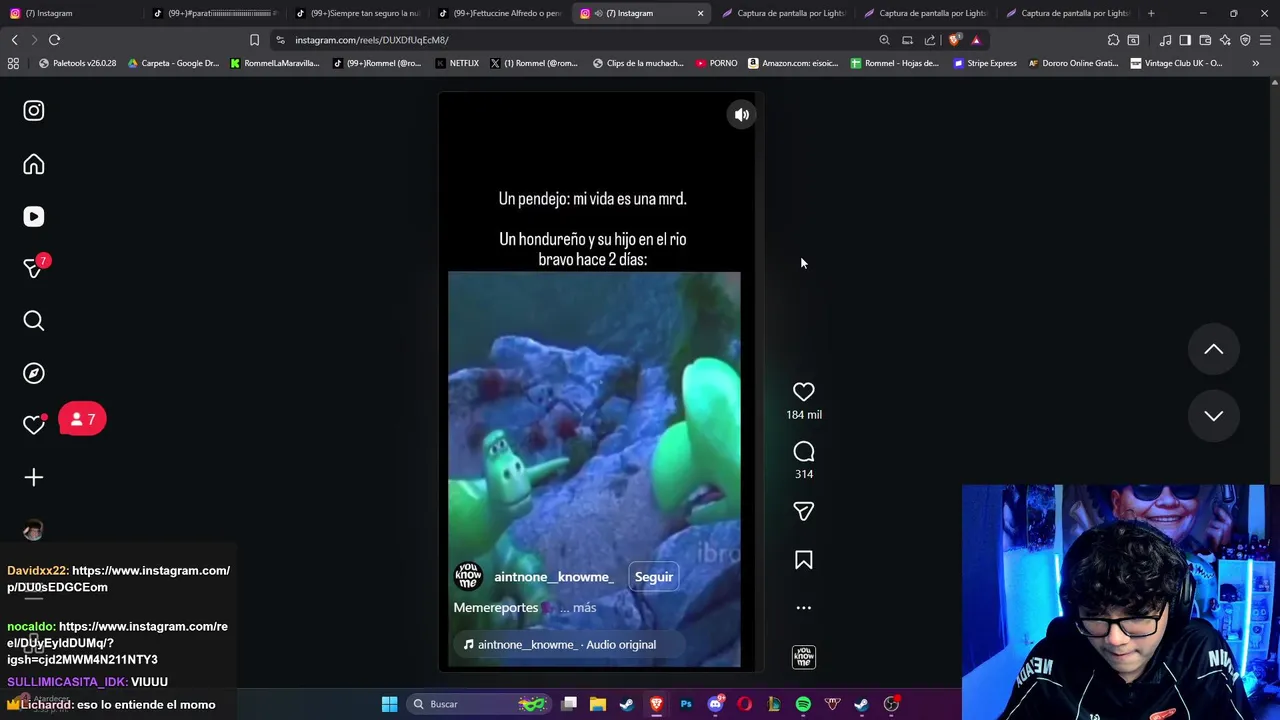
Task: Go to next reel with down chevron
Action: [1213, 416]
